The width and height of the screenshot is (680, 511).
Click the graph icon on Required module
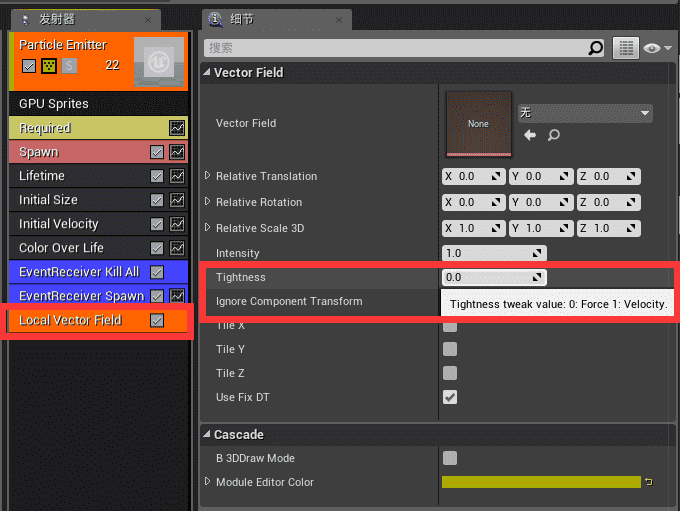point(177,128)
